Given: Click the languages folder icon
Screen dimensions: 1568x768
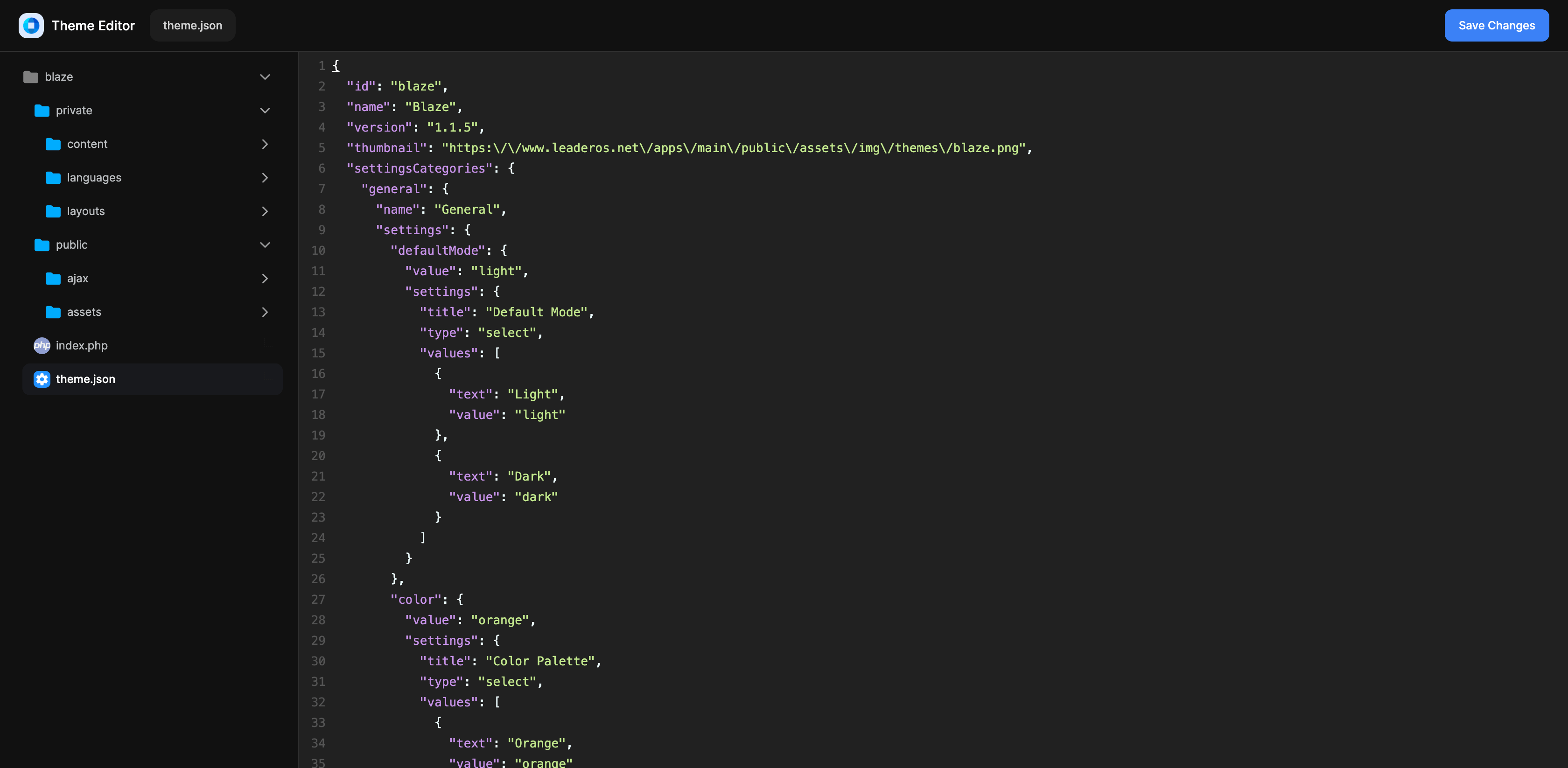Looking at the screenshot, I should pos(53,178).
